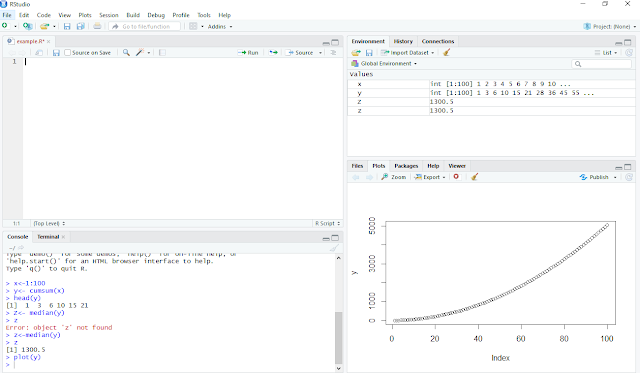The width and height of the screenshot is (640, 373).
Task: Switch to the Files tab
Action: (357, 166)
